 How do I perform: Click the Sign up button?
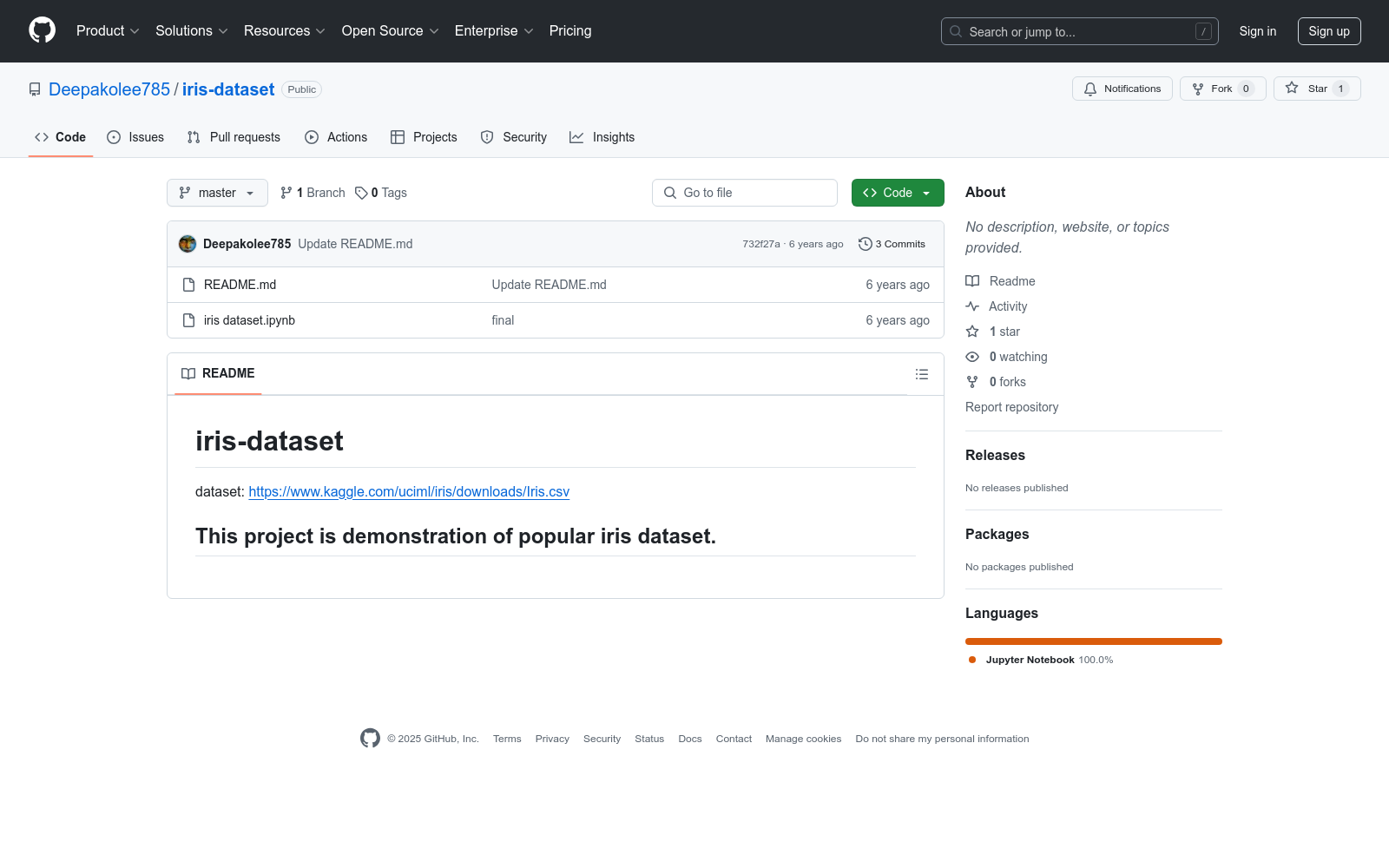1329,31
